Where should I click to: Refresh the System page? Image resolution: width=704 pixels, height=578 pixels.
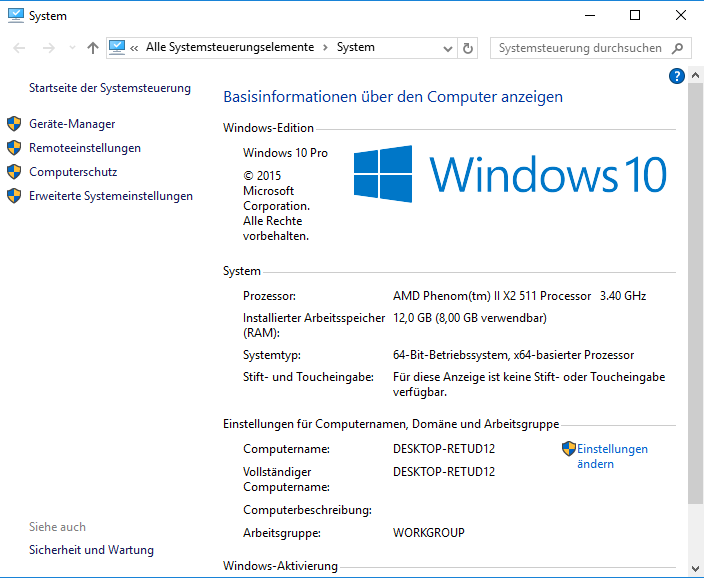coord(468,48)
